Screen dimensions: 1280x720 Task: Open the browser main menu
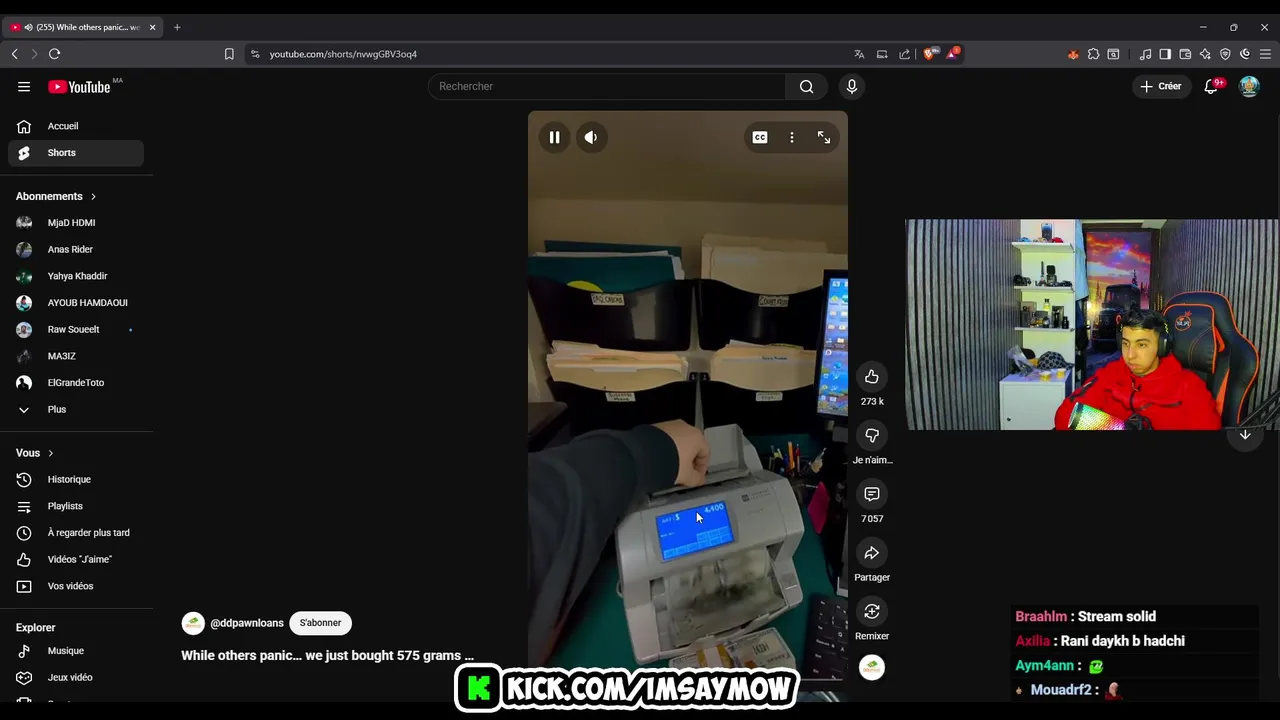[x=1265, y=54]
